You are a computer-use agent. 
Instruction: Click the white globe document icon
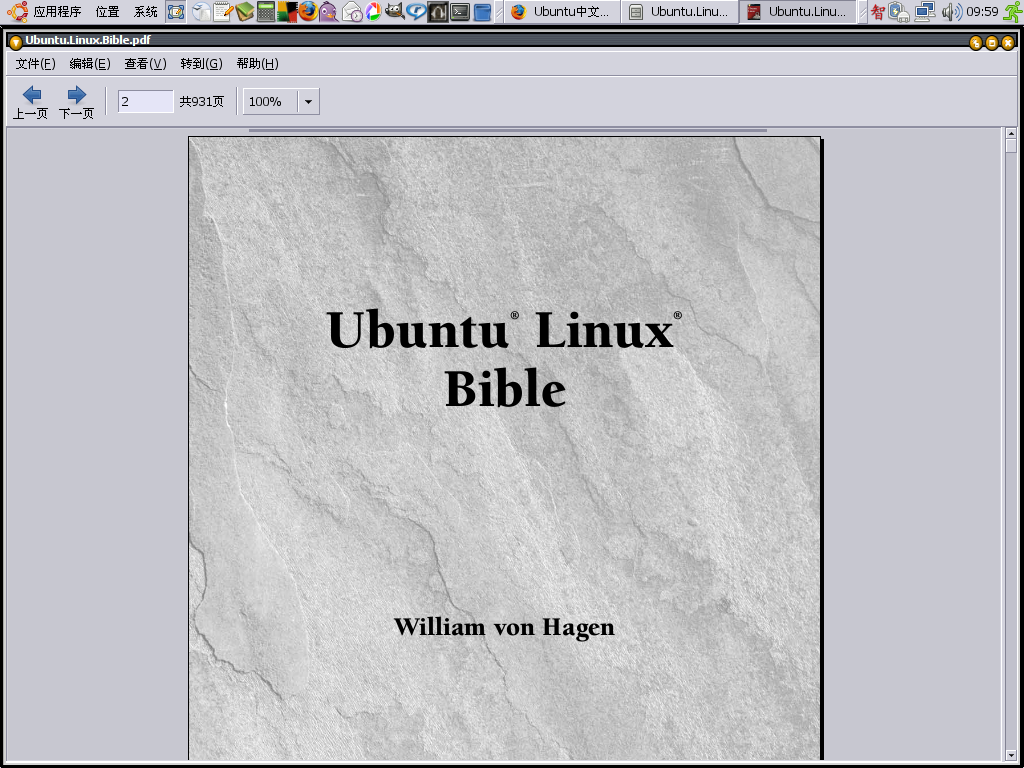tap(201, 11)
